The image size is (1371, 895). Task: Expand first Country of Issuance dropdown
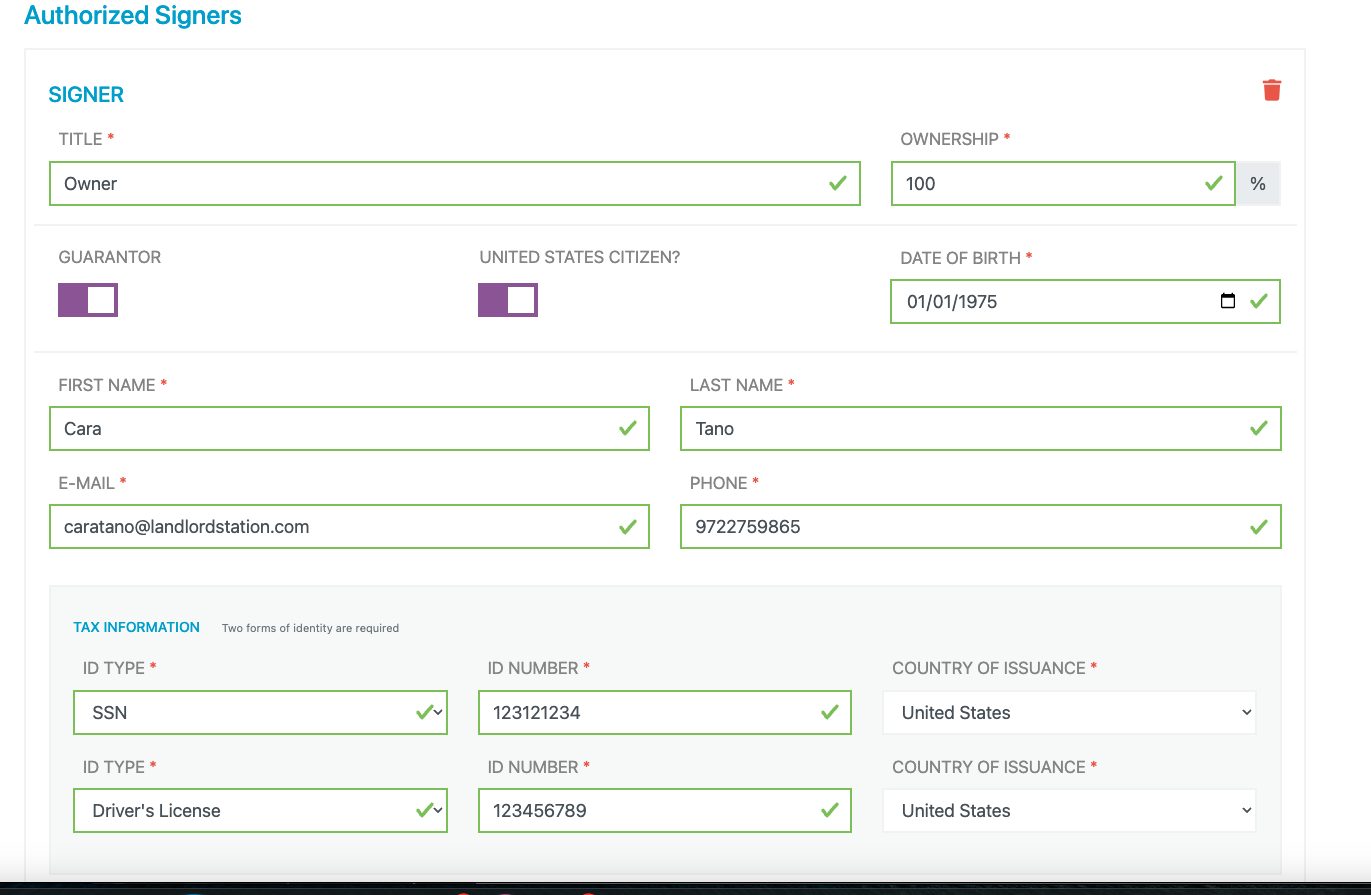click(1069, 712)
